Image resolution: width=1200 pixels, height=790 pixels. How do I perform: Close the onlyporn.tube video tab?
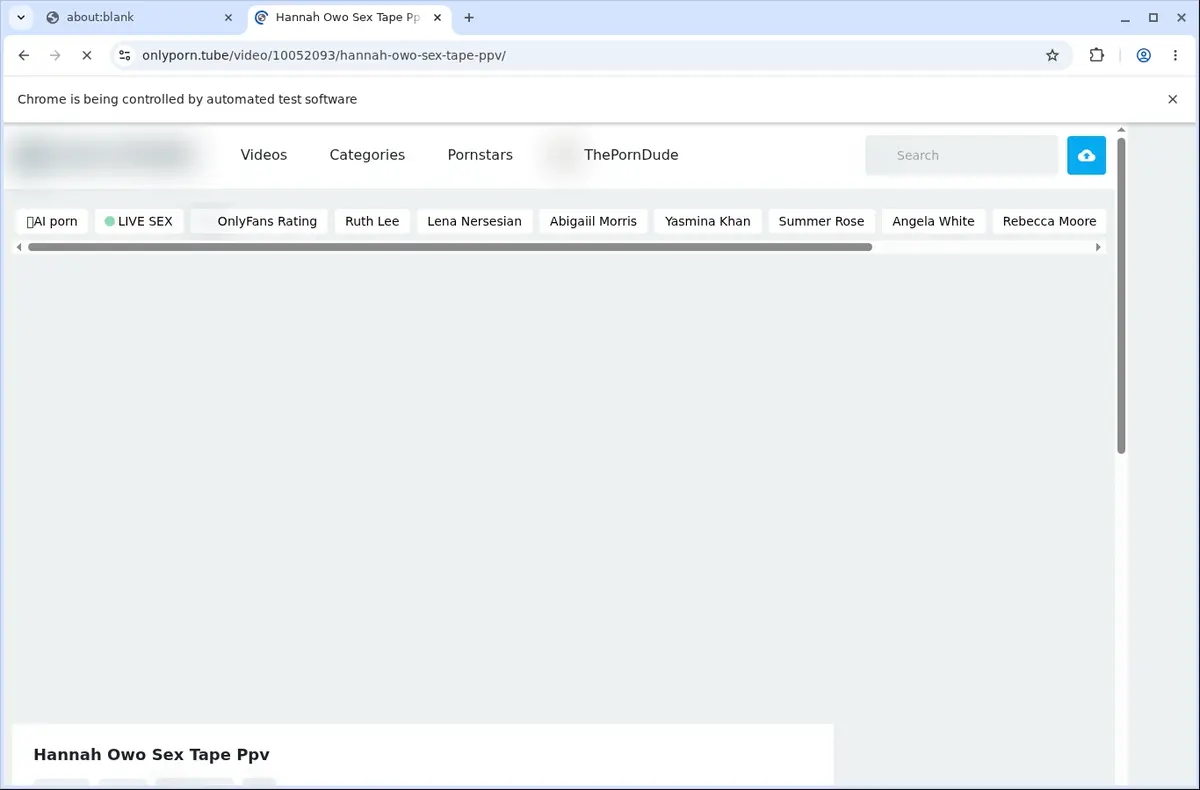point(437,17)
